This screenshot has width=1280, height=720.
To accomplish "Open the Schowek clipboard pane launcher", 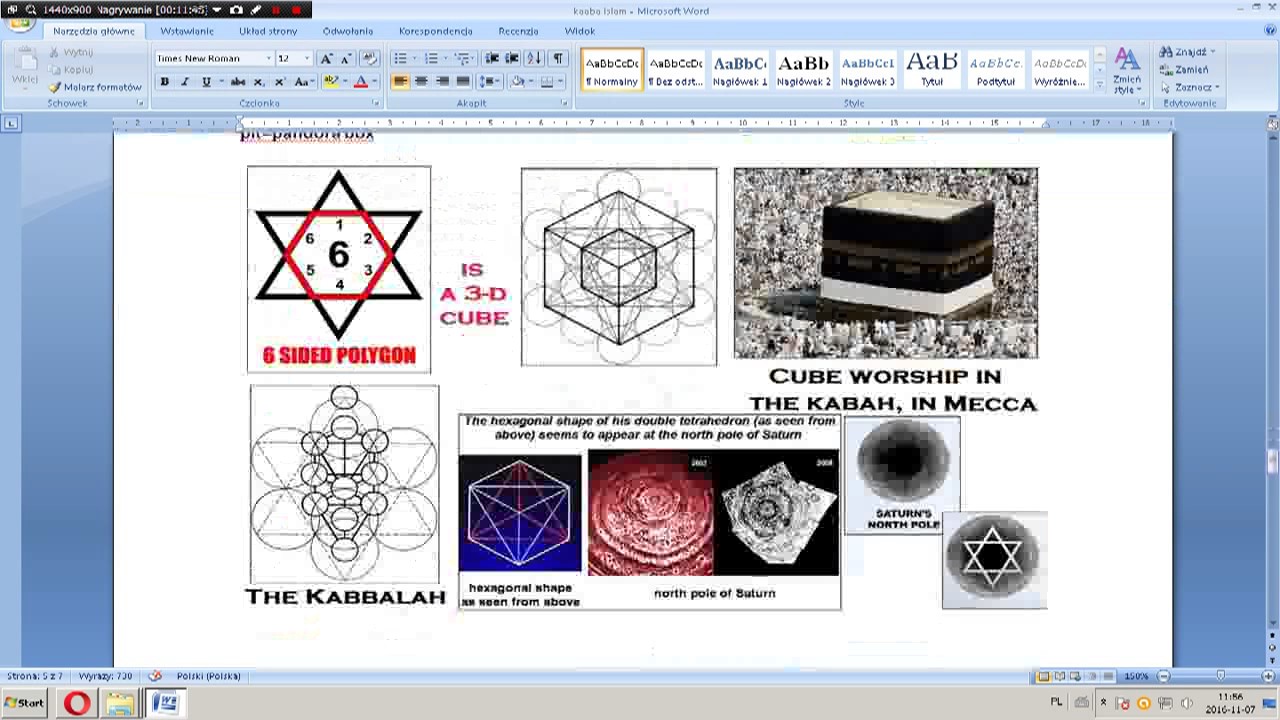I will (x=140, y=103).
